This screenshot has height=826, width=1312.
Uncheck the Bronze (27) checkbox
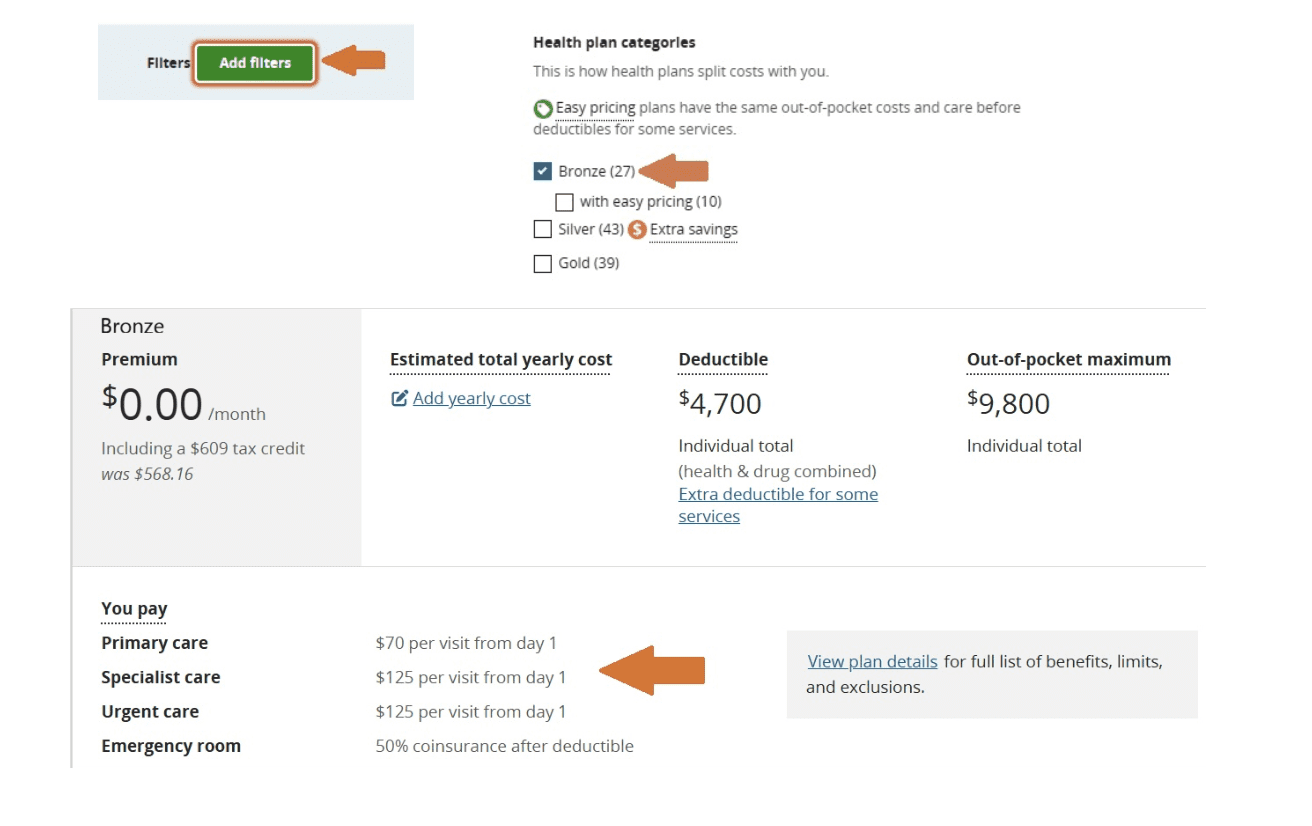pos(543,171)
